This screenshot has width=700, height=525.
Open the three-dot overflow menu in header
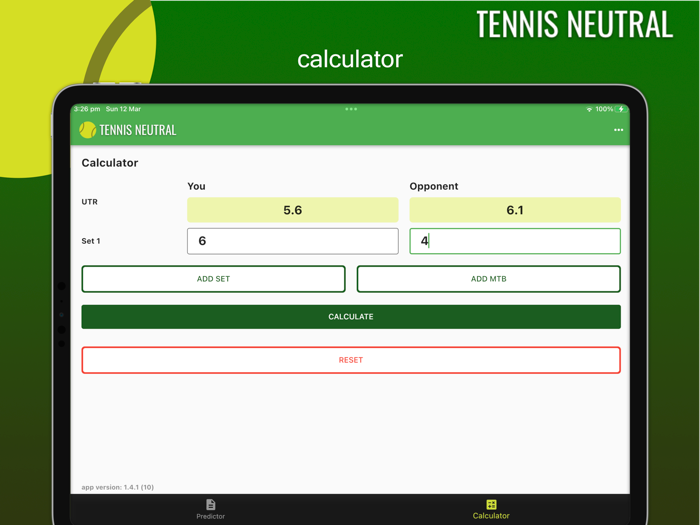(618, 130)
